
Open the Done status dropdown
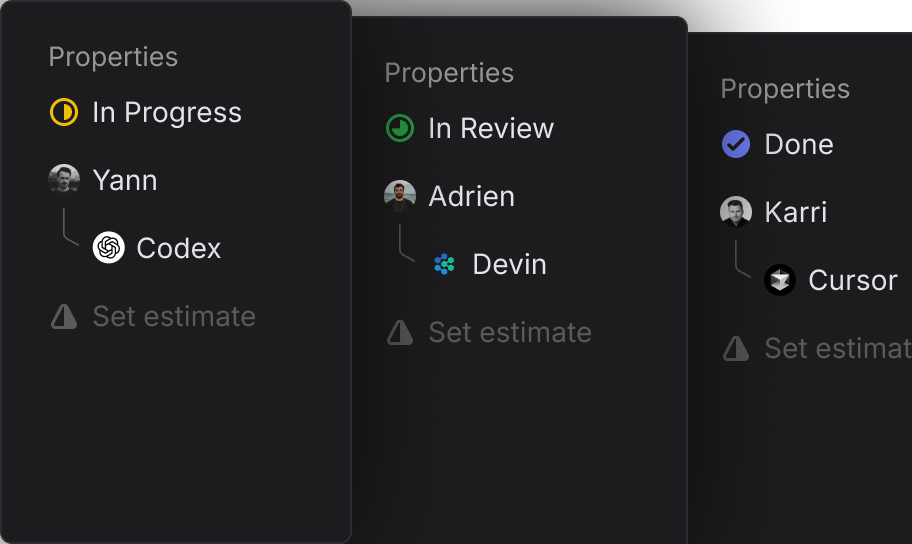(799, 145)
